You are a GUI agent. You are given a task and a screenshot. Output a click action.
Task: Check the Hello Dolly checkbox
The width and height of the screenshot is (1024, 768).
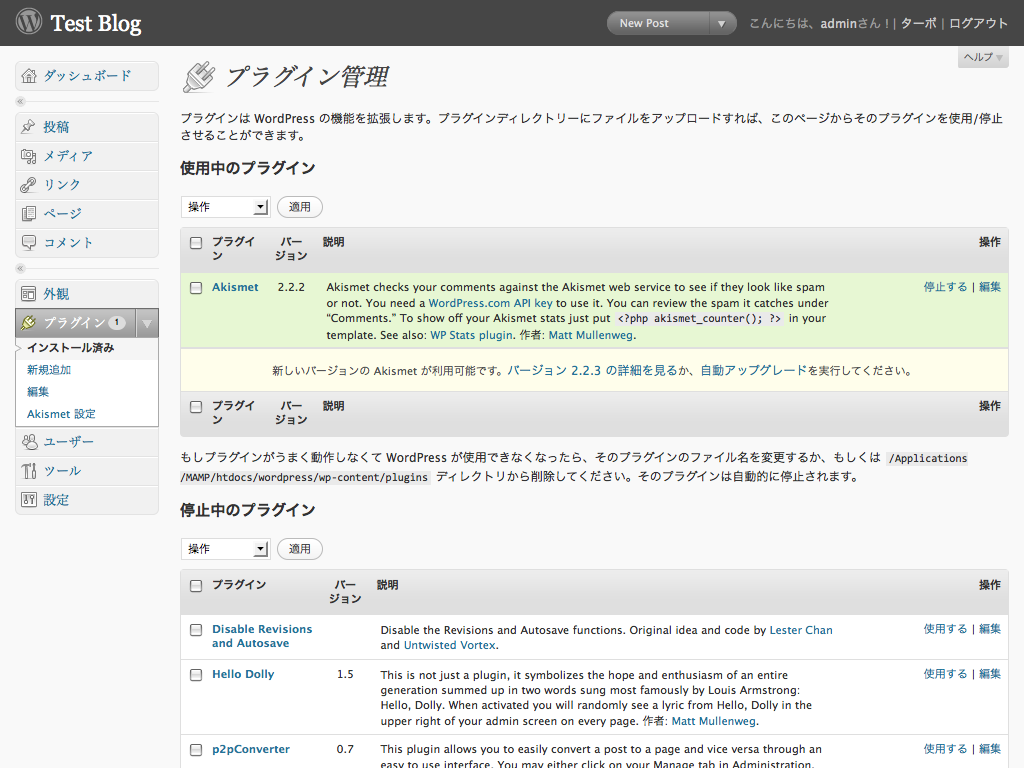[196, 675]
